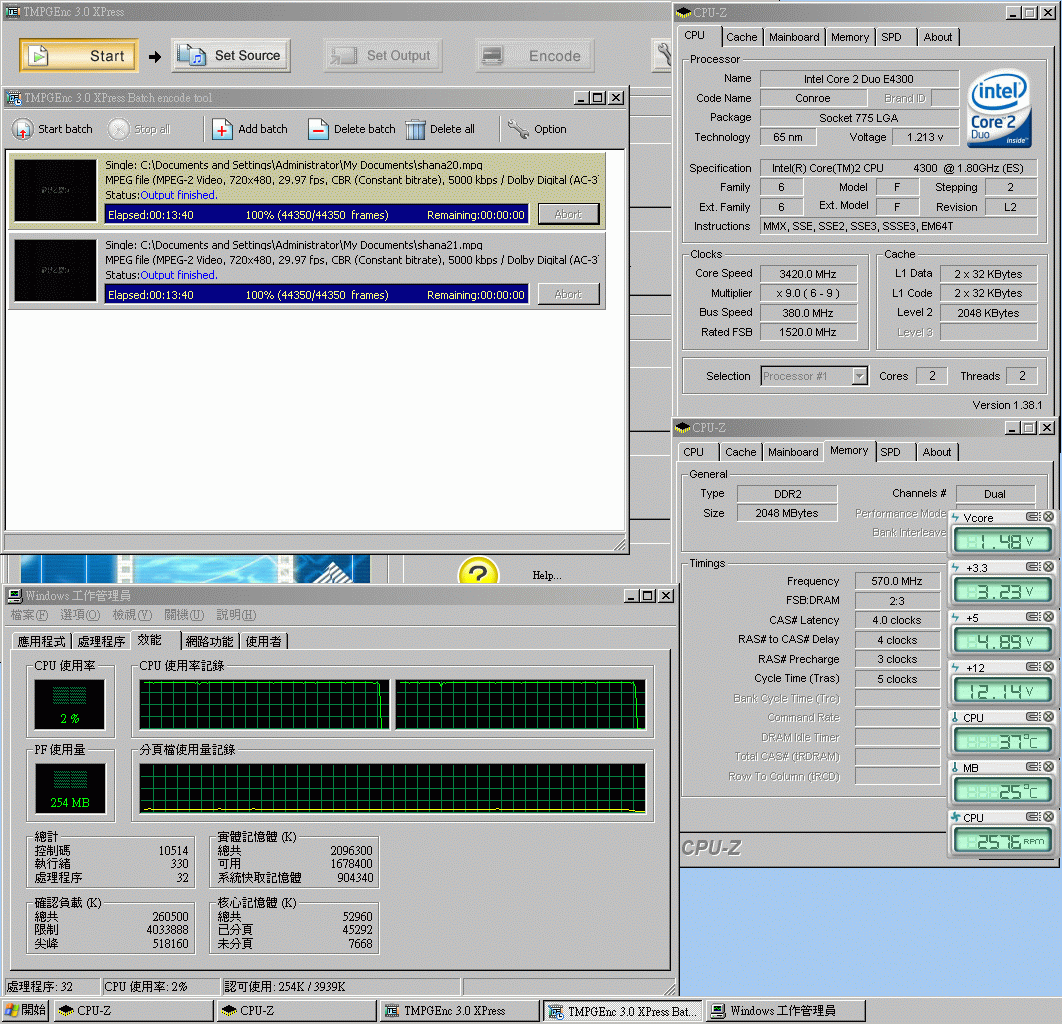1062x1024 pixels.
Task: Open 檔案(F) menu in Task Manager
Action: [x=29, y=614]
